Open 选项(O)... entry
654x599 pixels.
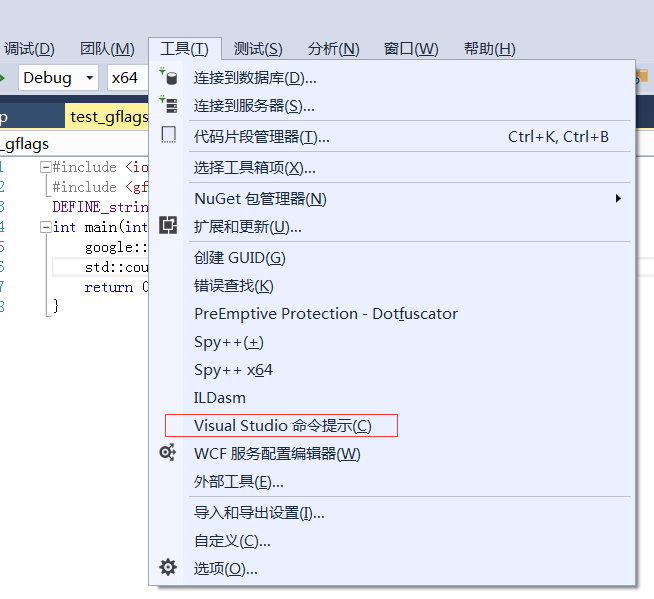(392, 569)
